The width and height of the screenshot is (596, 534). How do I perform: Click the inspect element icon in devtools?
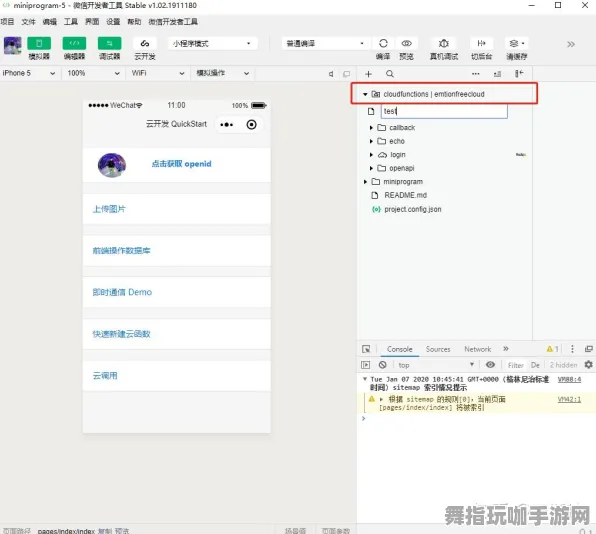[366, 349]
